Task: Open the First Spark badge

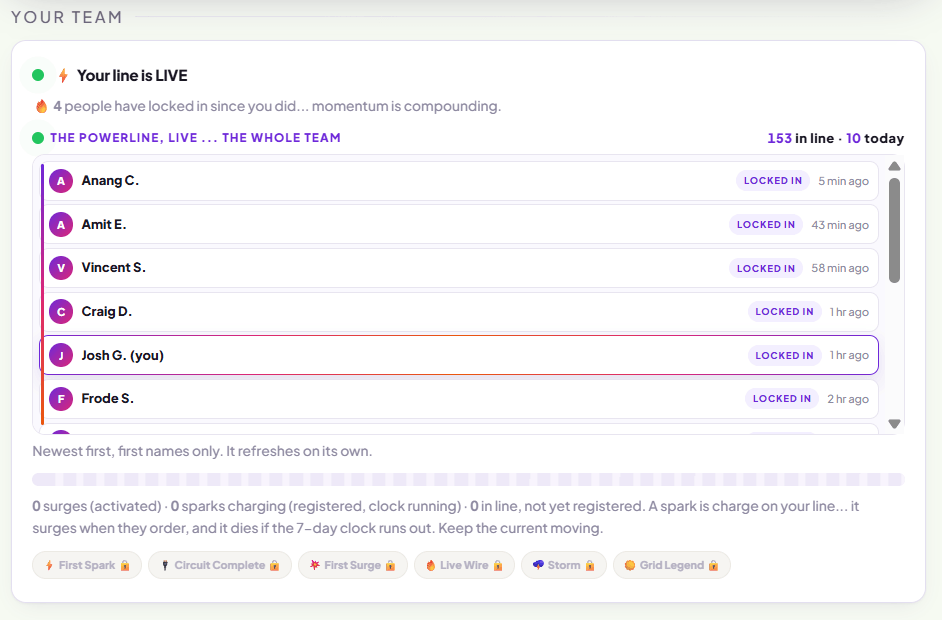Action: [x=87, y=565]
